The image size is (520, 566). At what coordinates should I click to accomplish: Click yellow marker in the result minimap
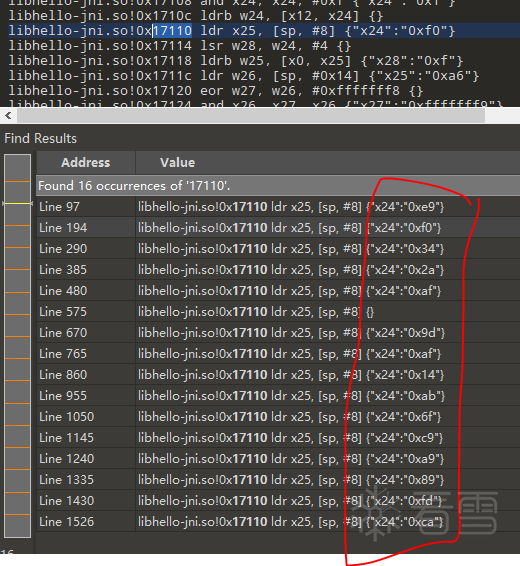(x=17, y=204)
